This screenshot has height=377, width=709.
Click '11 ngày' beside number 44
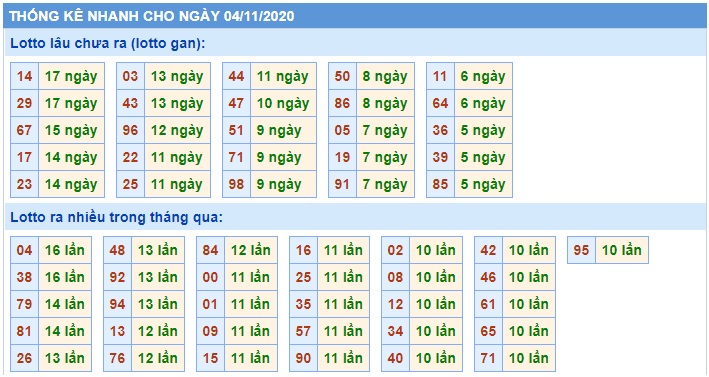point(283,76)
